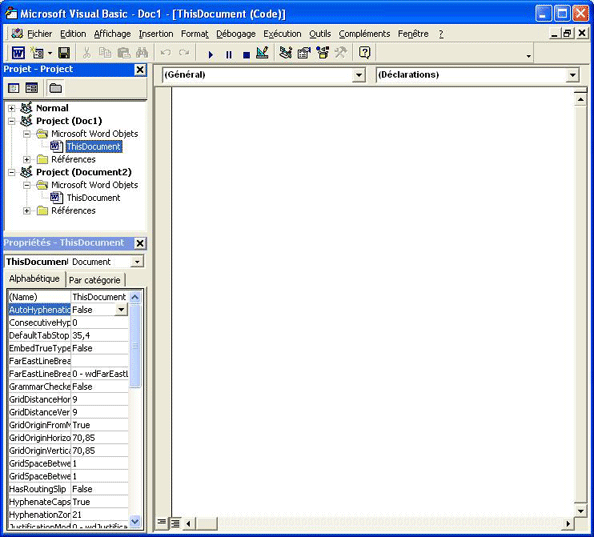The height and width of the screenshot is (537, 594).
Task: Open the Object Browser toolbar icon
Action: (x=322, y=53)
